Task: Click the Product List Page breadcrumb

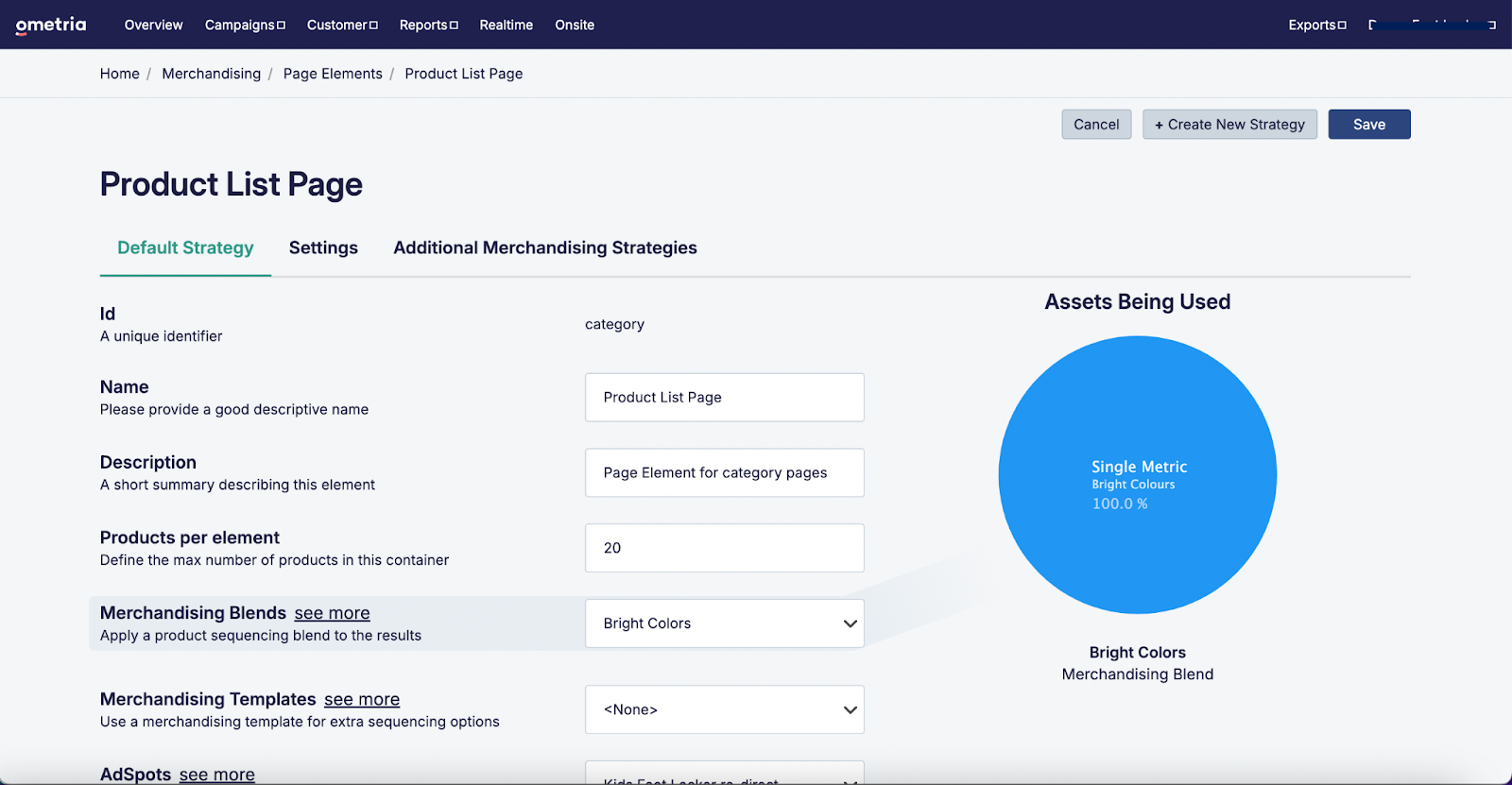Action: click(464, 74)
